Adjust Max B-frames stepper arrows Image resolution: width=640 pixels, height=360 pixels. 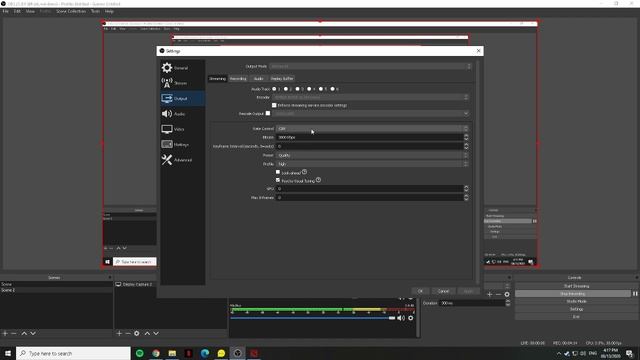[x=466, y=197]
